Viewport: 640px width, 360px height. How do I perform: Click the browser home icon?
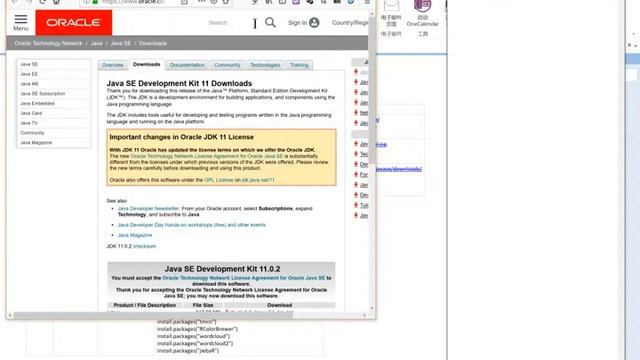[x=56, y=2]
